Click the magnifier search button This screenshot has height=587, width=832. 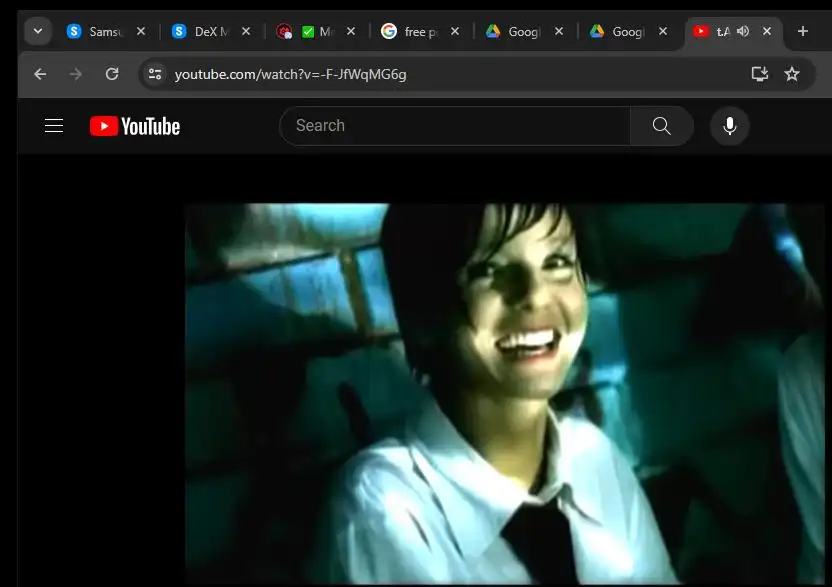662,126
